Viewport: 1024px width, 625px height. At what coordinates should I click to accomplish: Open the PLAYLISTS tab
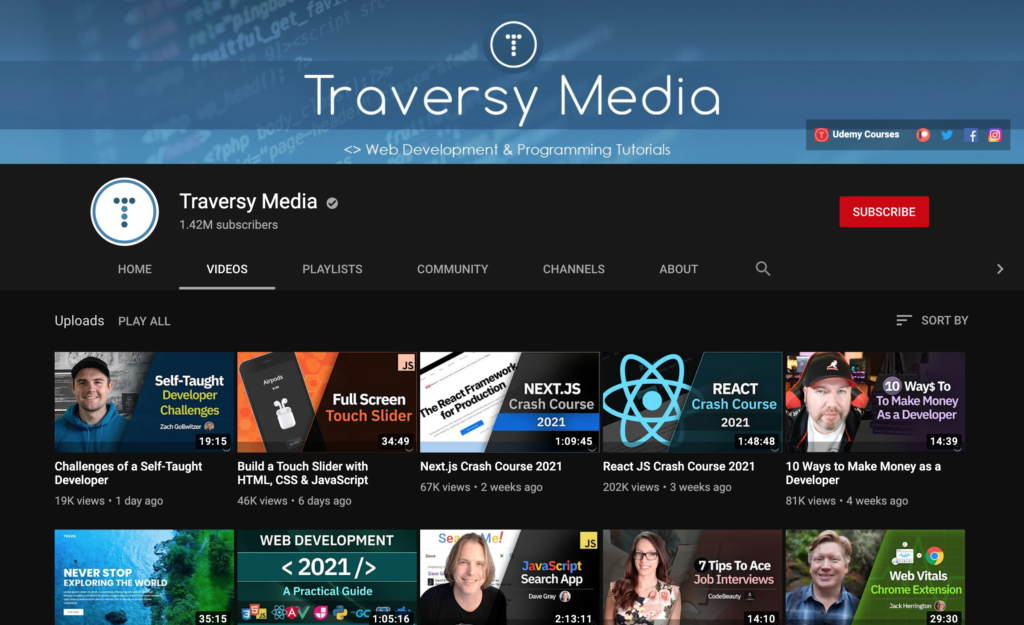tap(332, 269)
